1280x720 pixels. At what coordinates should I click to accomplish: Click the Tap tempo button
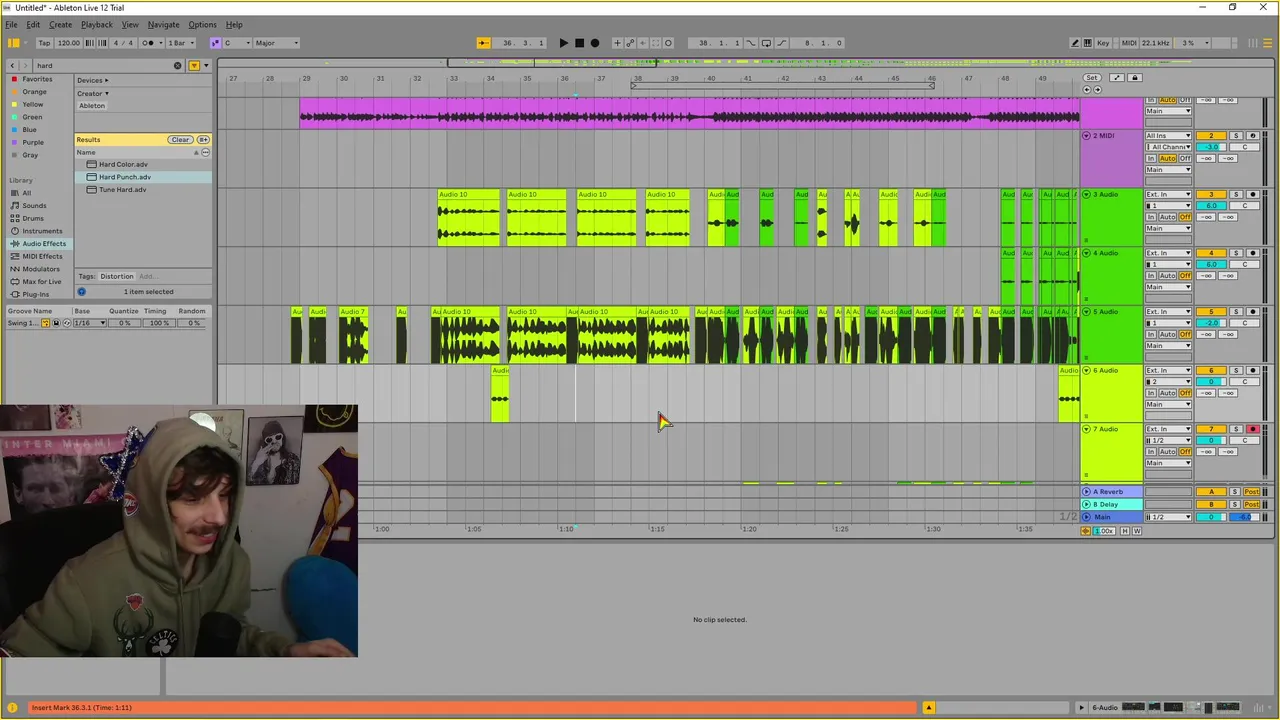click(44, 43)
